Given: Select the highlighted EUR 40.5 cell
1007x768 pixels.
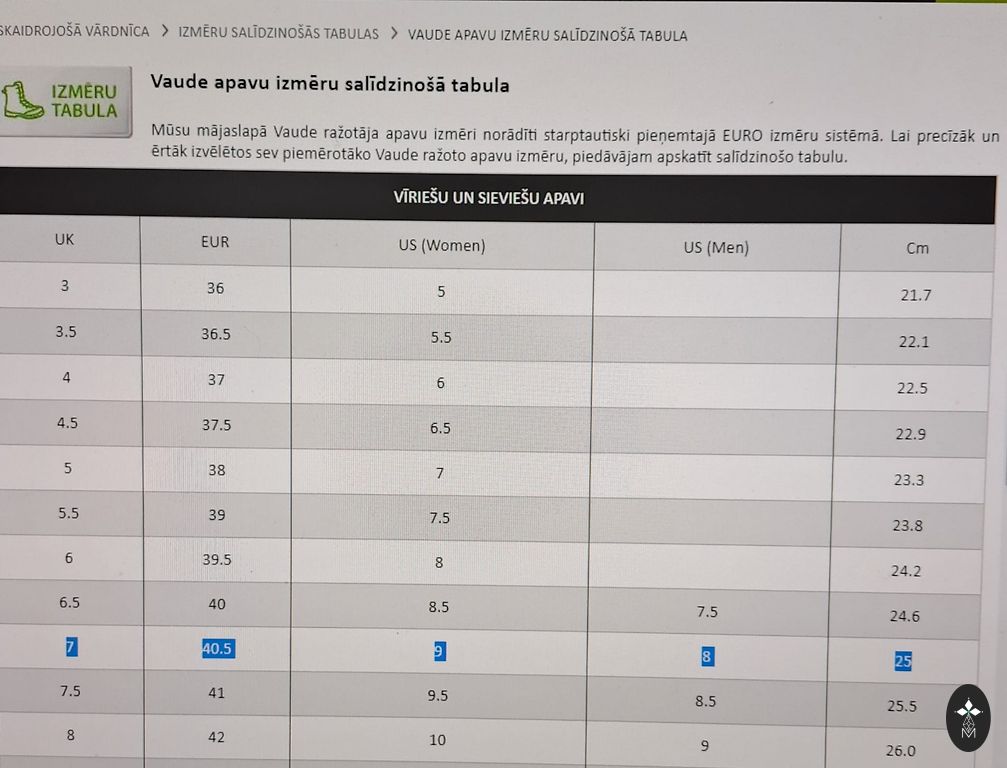Looking at the screenshot, I should coord(218,649).
